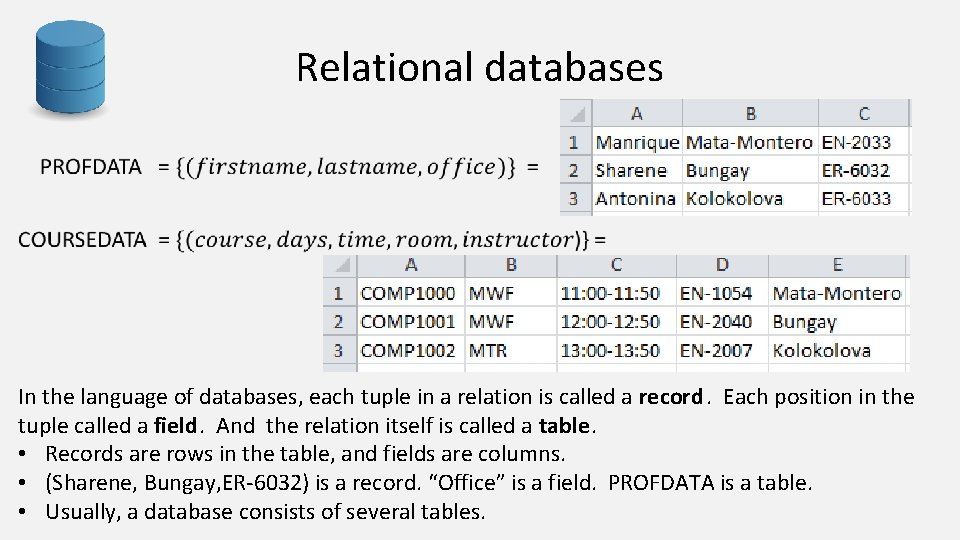Click the cell "Sharene"

[637, 170]
